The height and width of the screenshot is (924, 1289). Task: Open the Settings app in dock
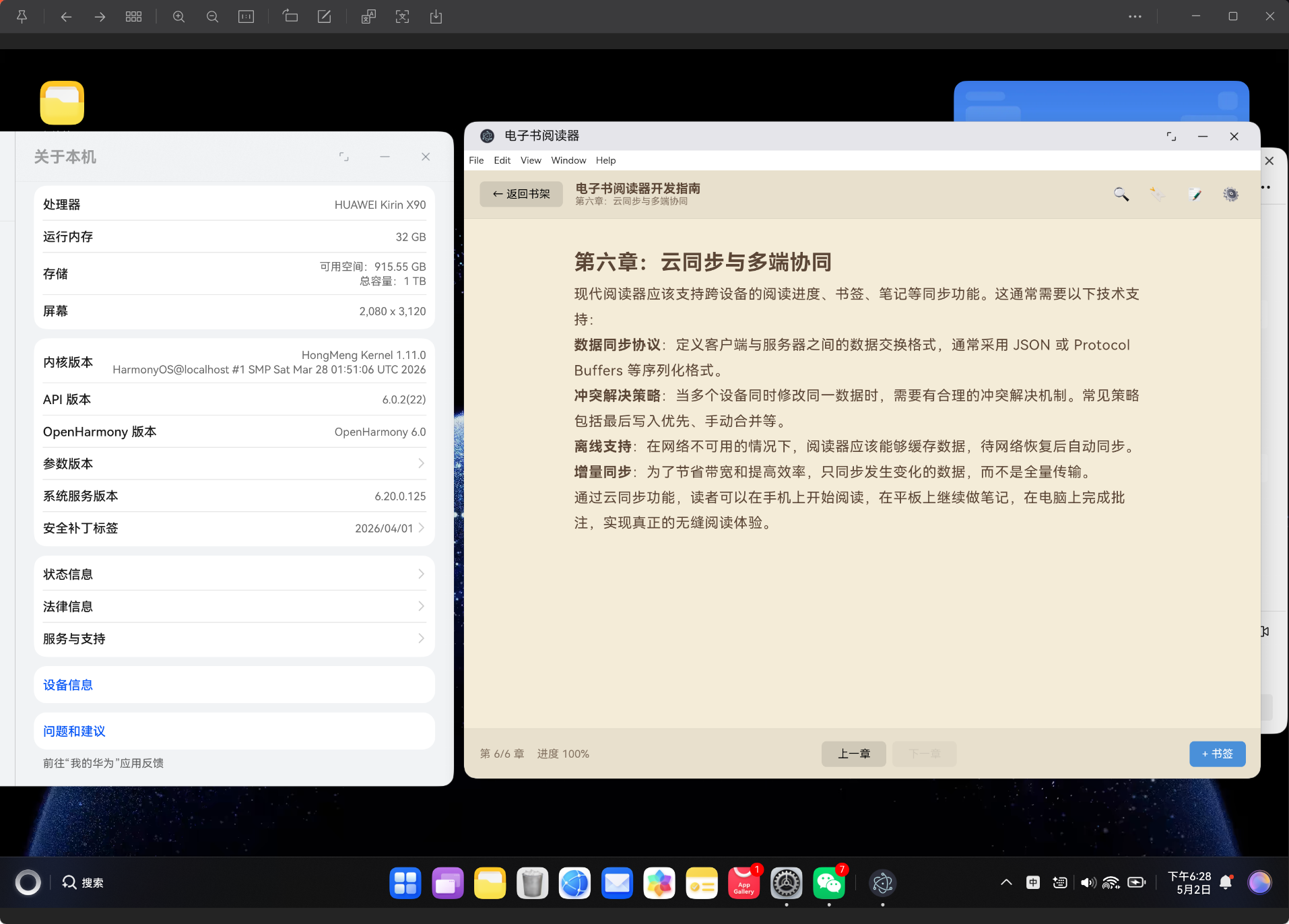786,883
